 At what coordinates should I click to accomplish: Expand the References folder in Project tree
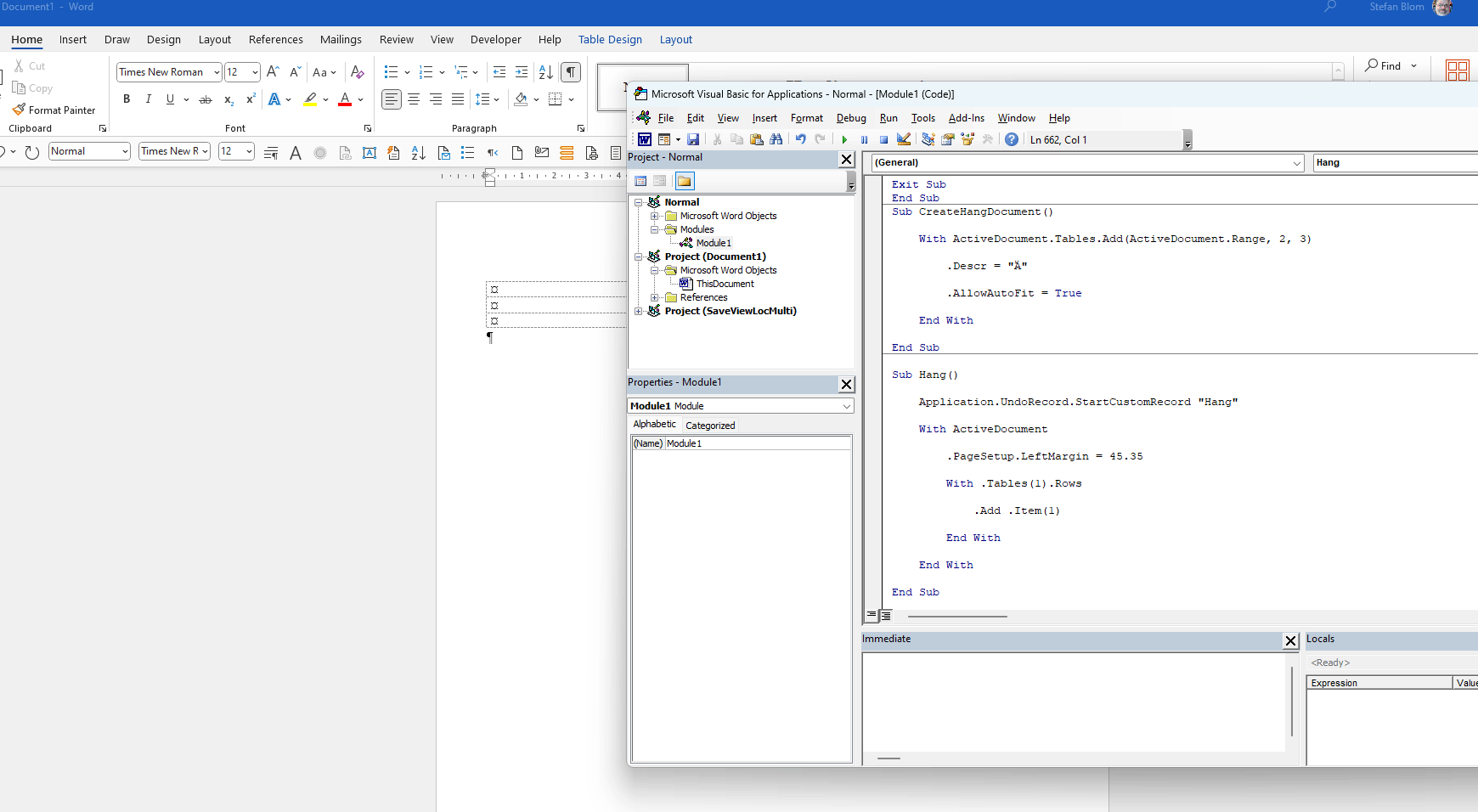click(654, 297)
